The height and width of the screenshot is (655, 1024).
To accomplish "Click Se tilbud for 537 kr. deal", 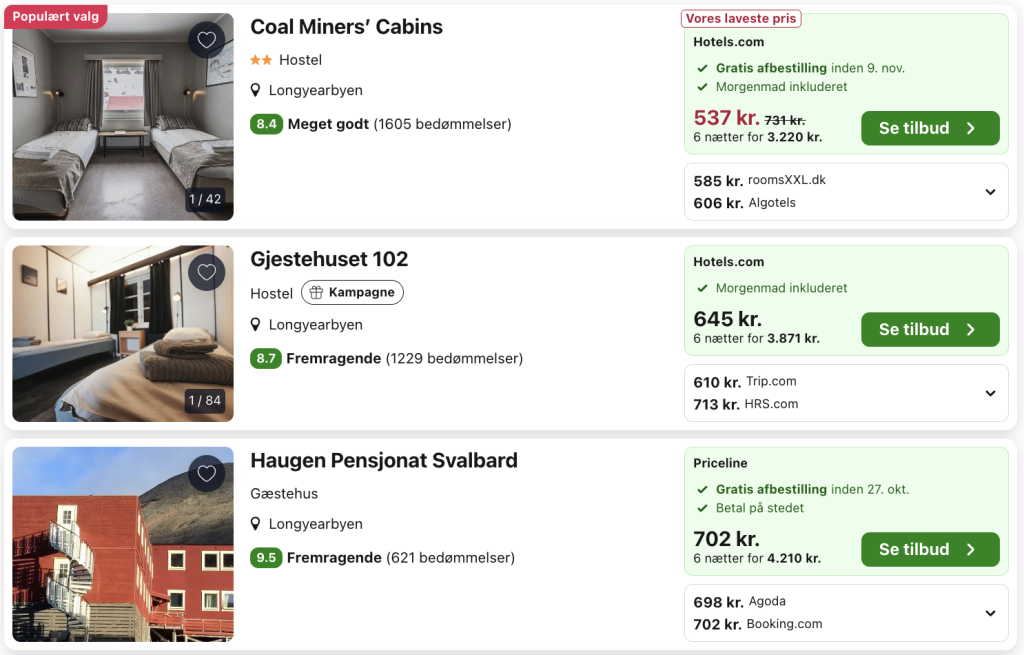I will tap(930, 128).
